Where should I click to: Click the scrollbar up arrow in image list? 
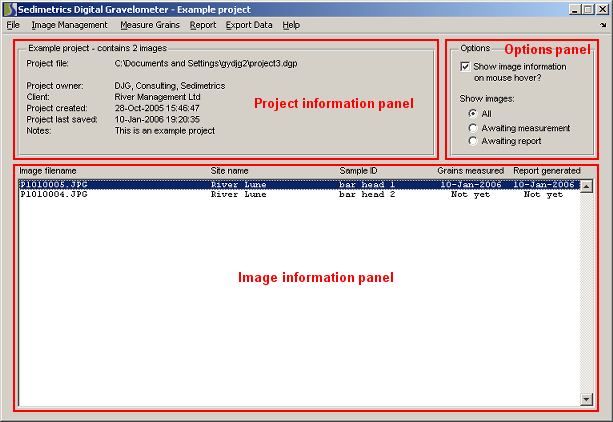tap(586, 187)
